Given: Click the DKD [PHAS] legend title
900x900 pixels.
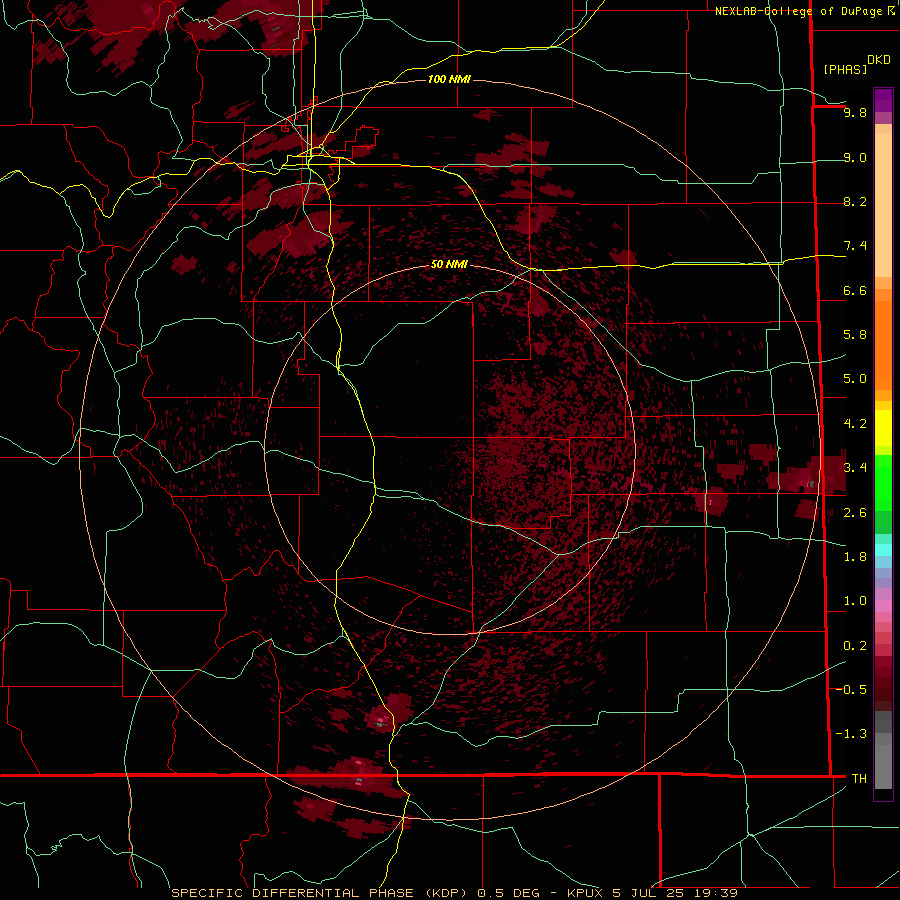Looking at the screenshot, I should (856, 65).
